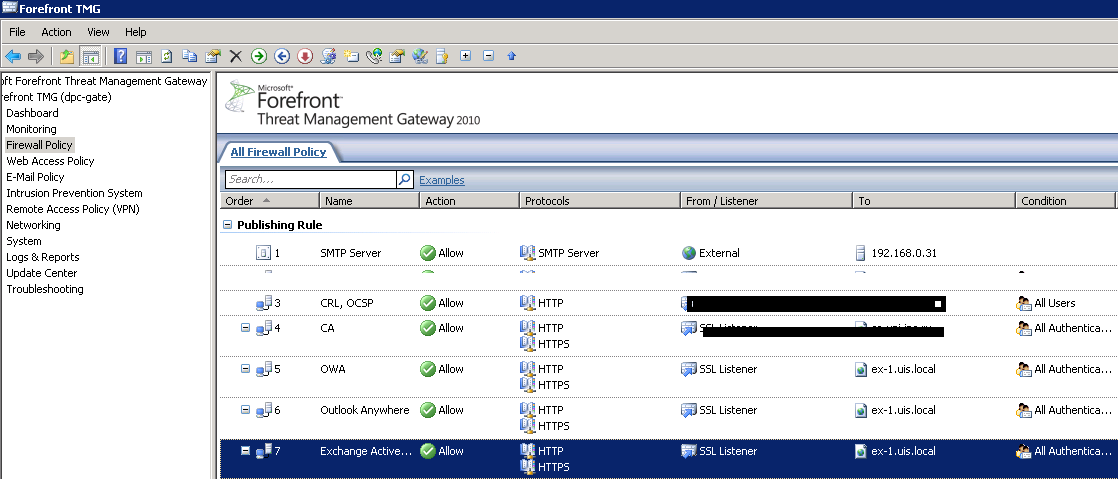Select E-Mail Policy node
This screenshot has width=1118, height=479.
coord(35,177)
